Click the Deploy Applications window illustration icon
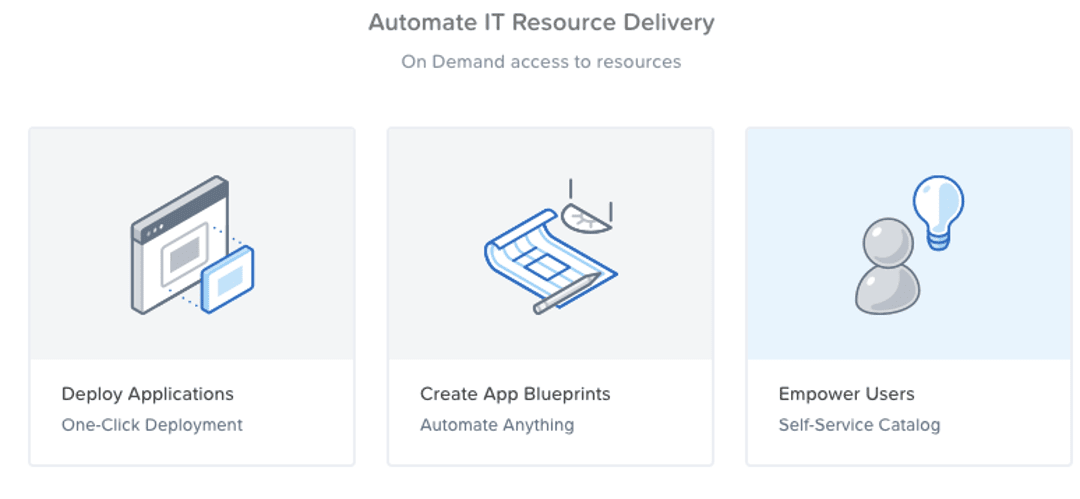This screenshot has height=499, width=1080. pyautogui.click(x=192, y=245)
